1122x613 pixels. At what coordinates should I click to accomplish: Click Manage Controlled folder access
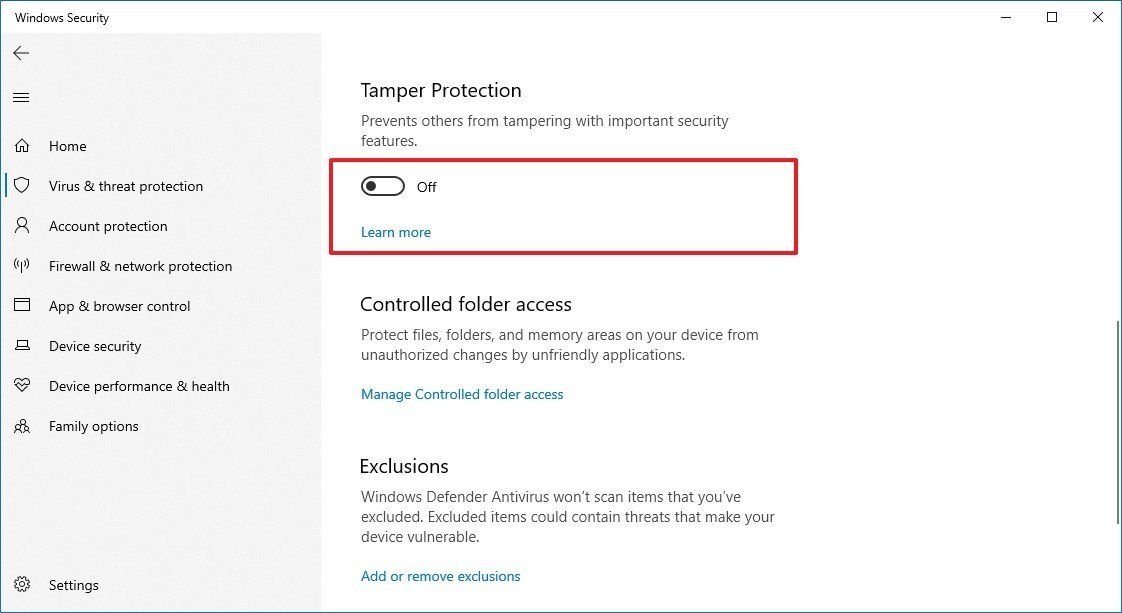click(x=462, y=394)
